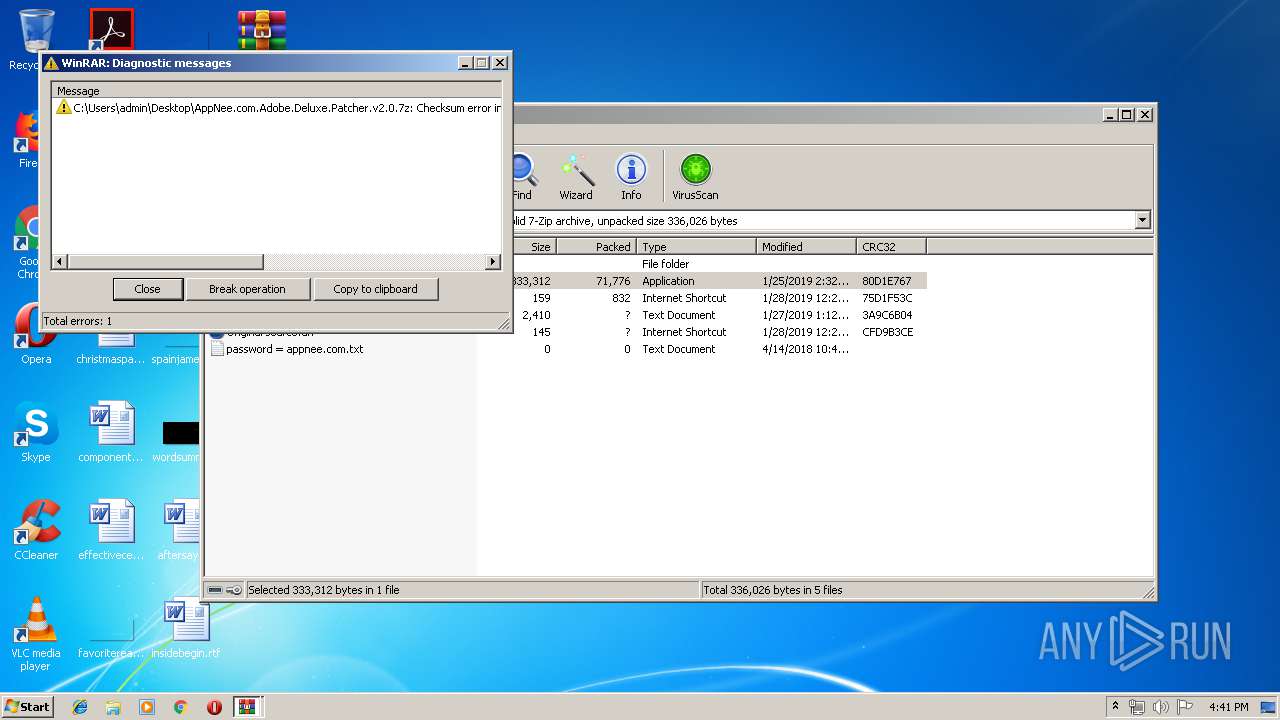Open Windows Explorer from taskbar

(113, 707)
